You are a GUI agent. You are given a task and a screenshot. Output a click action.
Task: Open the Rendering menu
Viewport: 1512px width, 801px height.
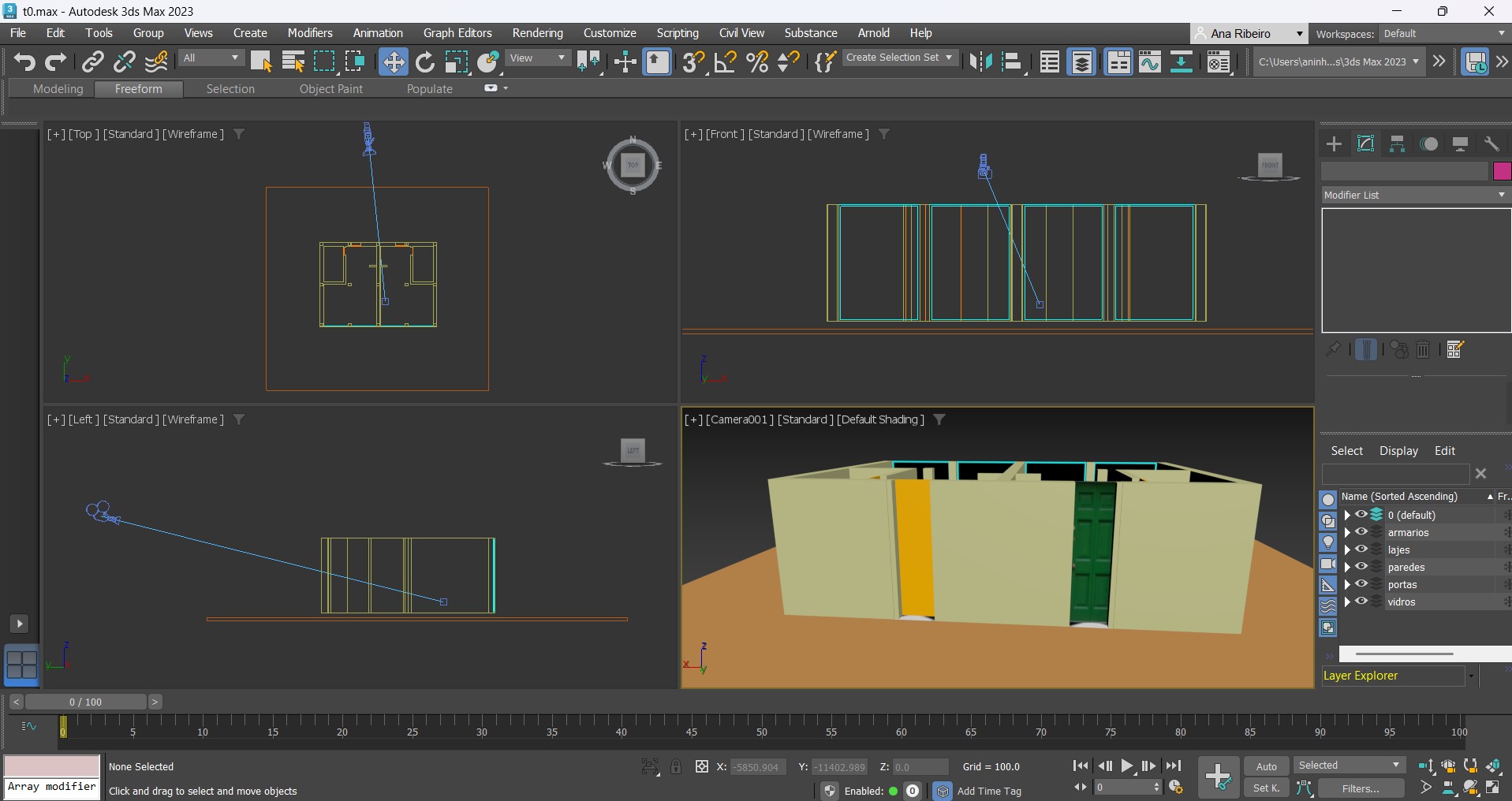(x=537, y=33)
